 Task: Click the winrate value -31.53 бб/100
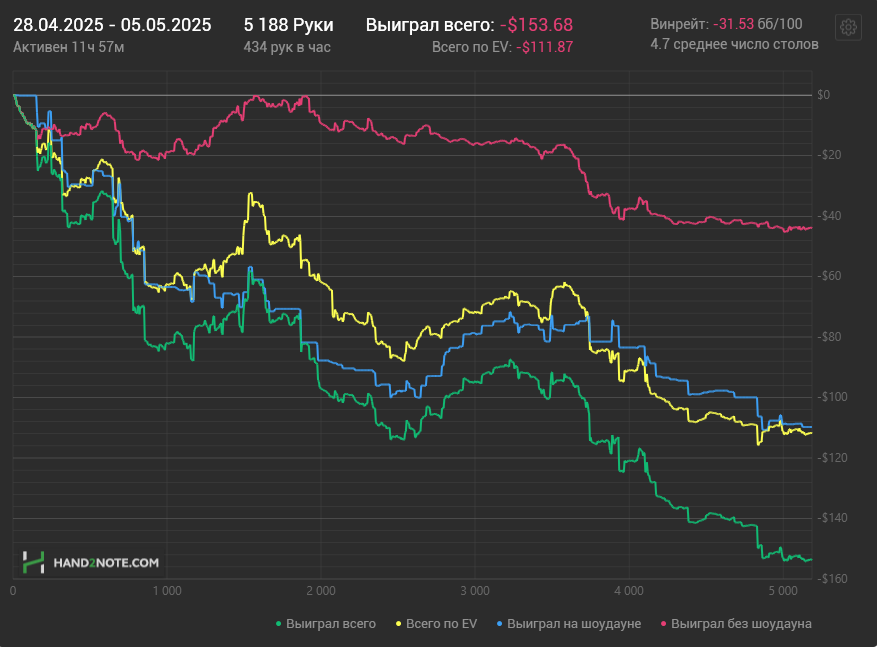pos(757,24)
